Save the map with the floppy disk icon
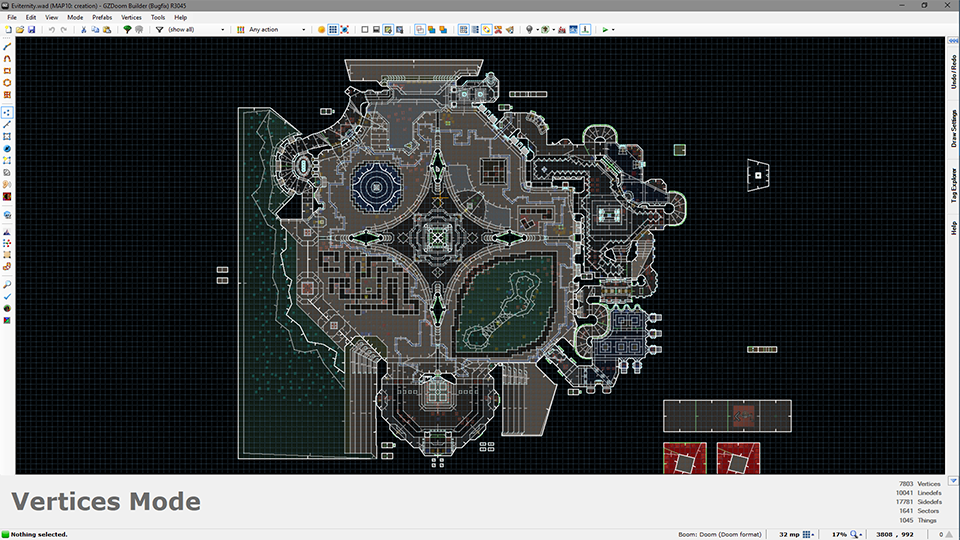Image resolution: width=960 pixels, height=540 pixels. tap(31, 29)
